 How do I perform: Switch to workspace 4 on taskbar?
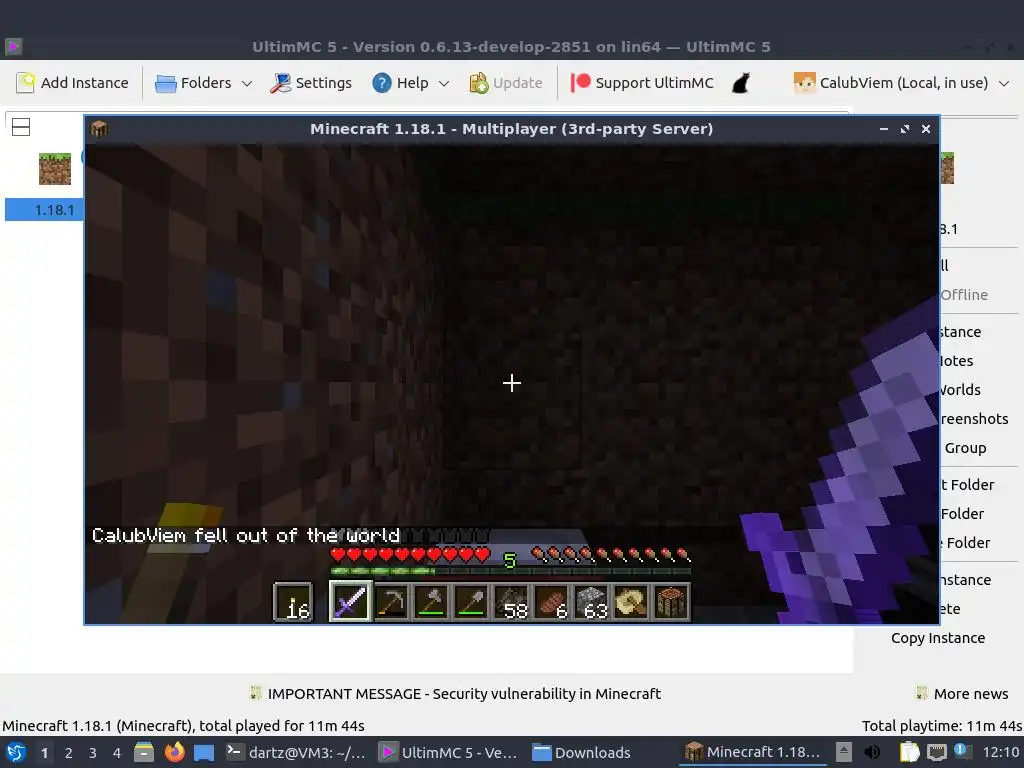(x=117, y=753)
